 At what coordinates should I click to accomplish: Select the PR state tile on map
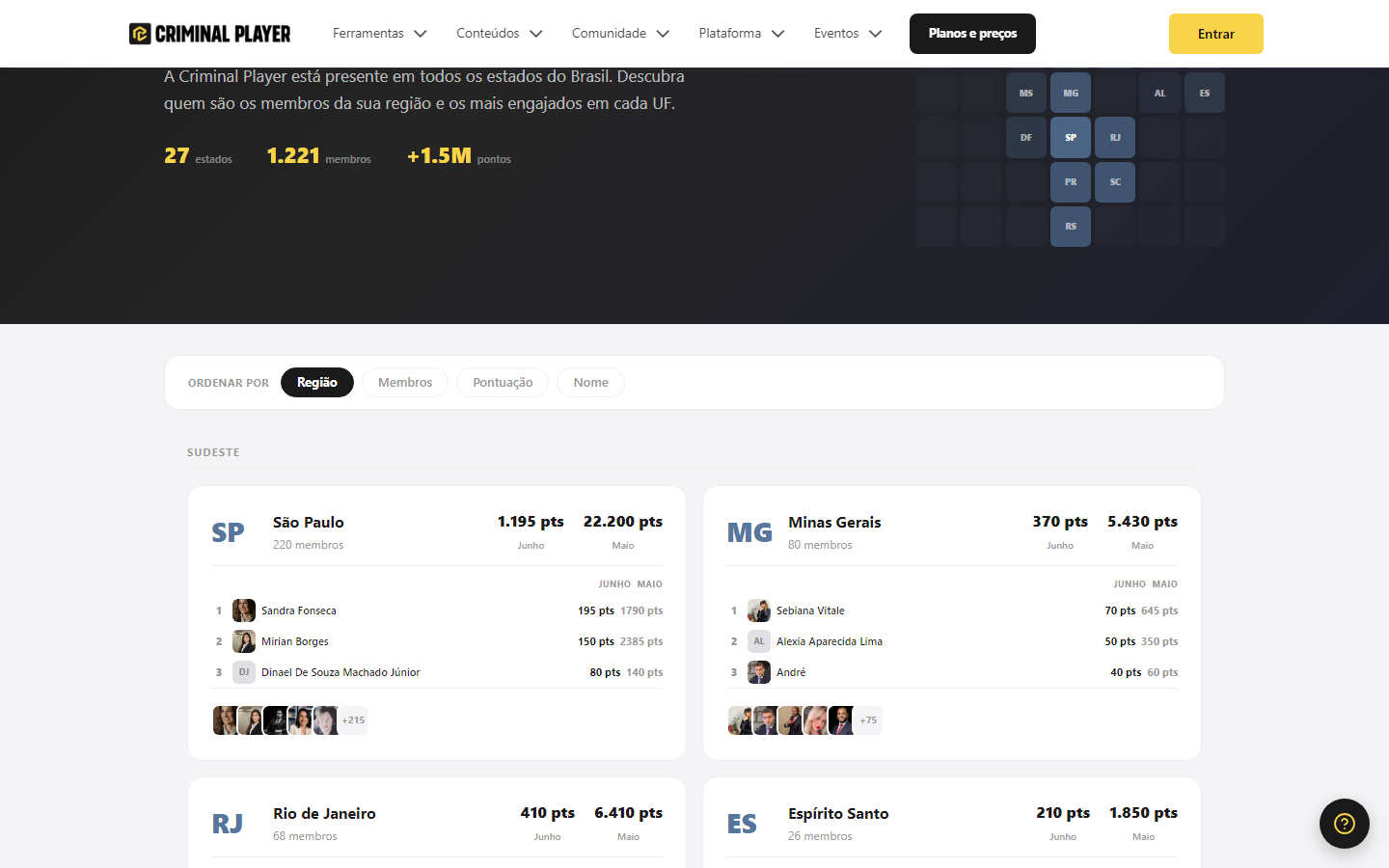[1071, 182]
